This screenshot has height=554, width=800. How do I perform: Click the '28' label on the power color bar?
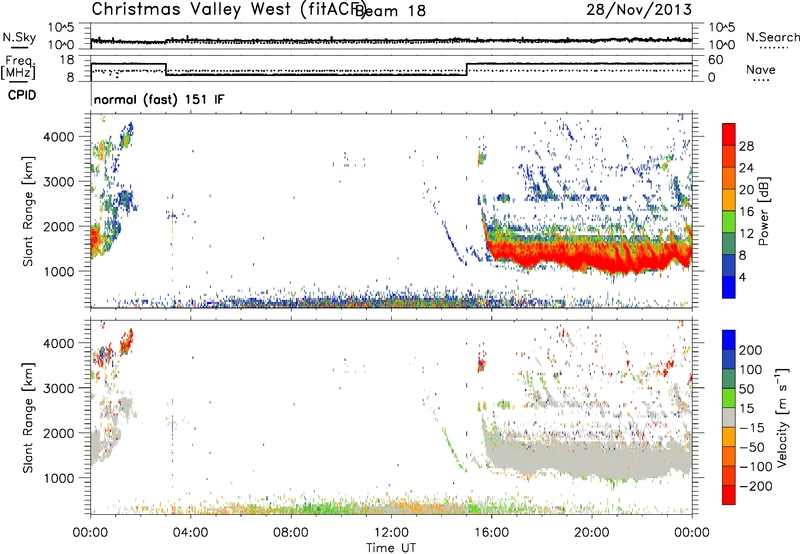(x=746, y=146)
